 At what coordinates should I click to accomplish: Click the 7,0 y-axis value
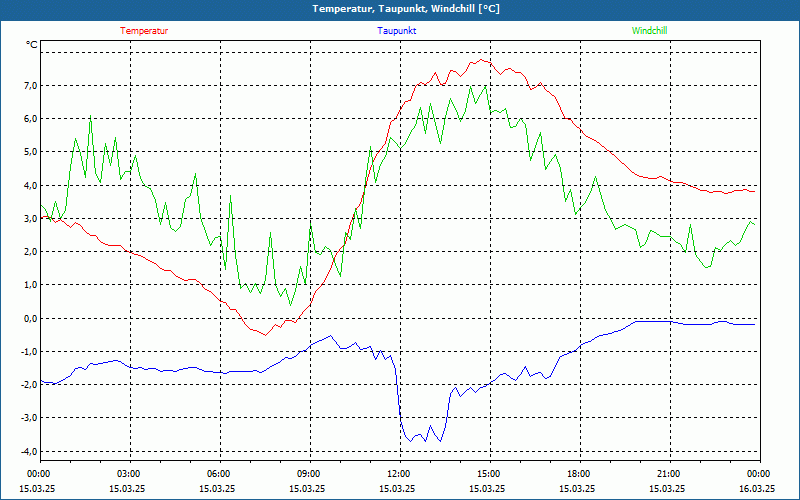[x=31, y=86]
